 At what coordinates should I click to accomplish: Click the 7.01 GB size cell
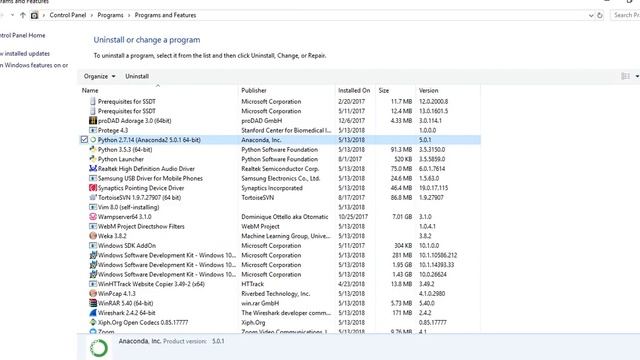pos(402,217)
